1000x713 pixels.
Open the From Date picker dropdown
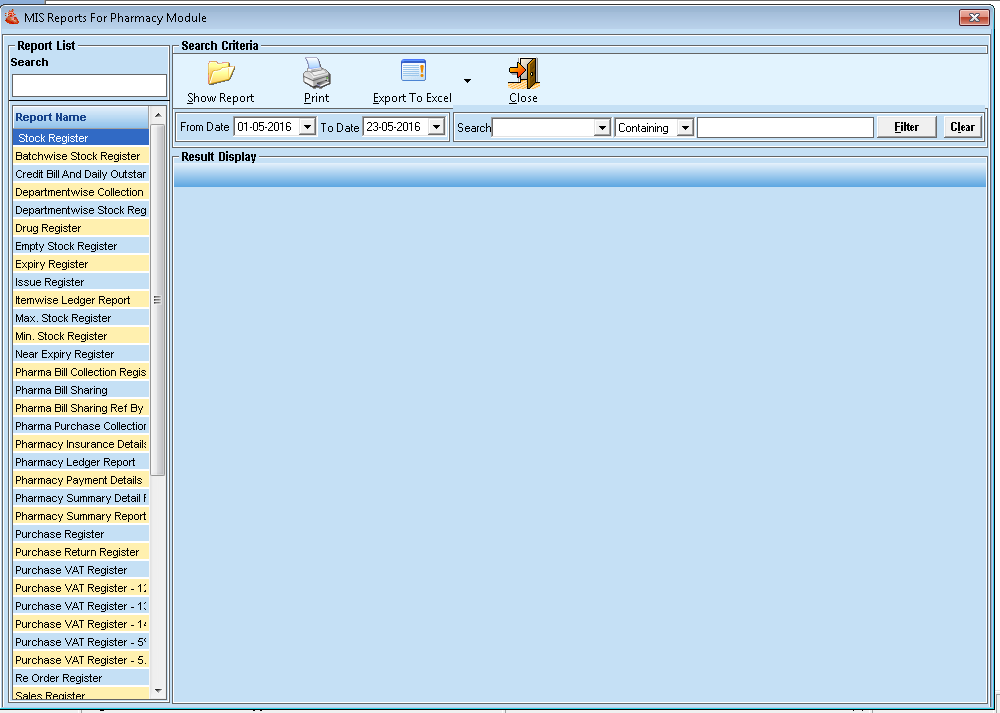point(307,127)
